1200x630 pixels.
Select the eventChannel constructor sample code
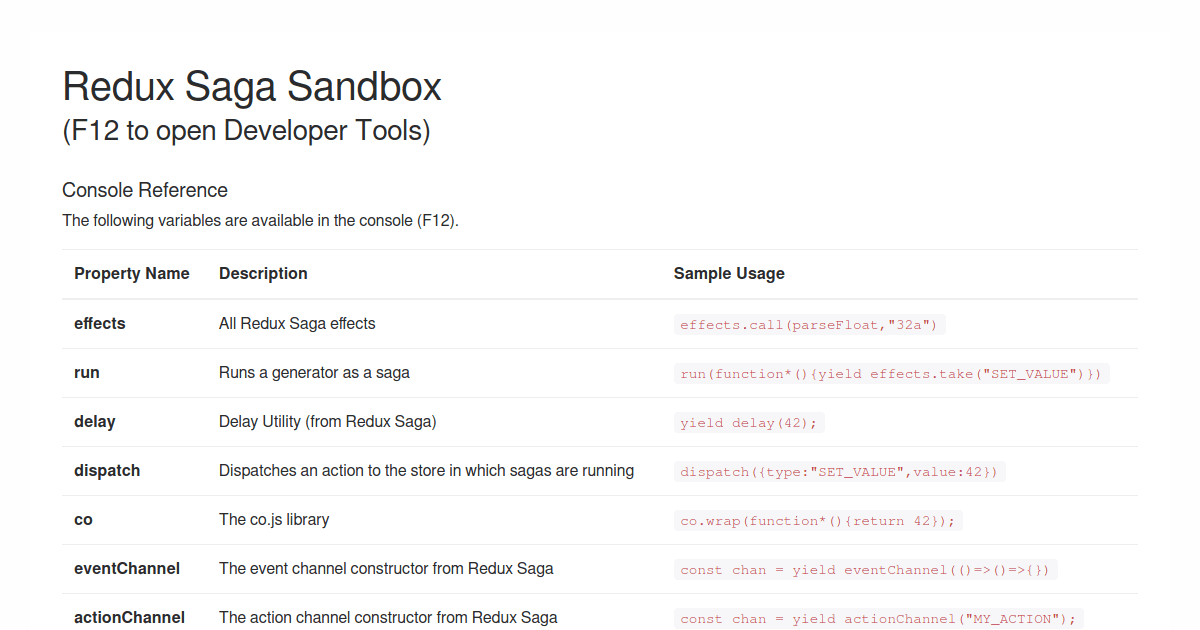(x=864, y=569)
